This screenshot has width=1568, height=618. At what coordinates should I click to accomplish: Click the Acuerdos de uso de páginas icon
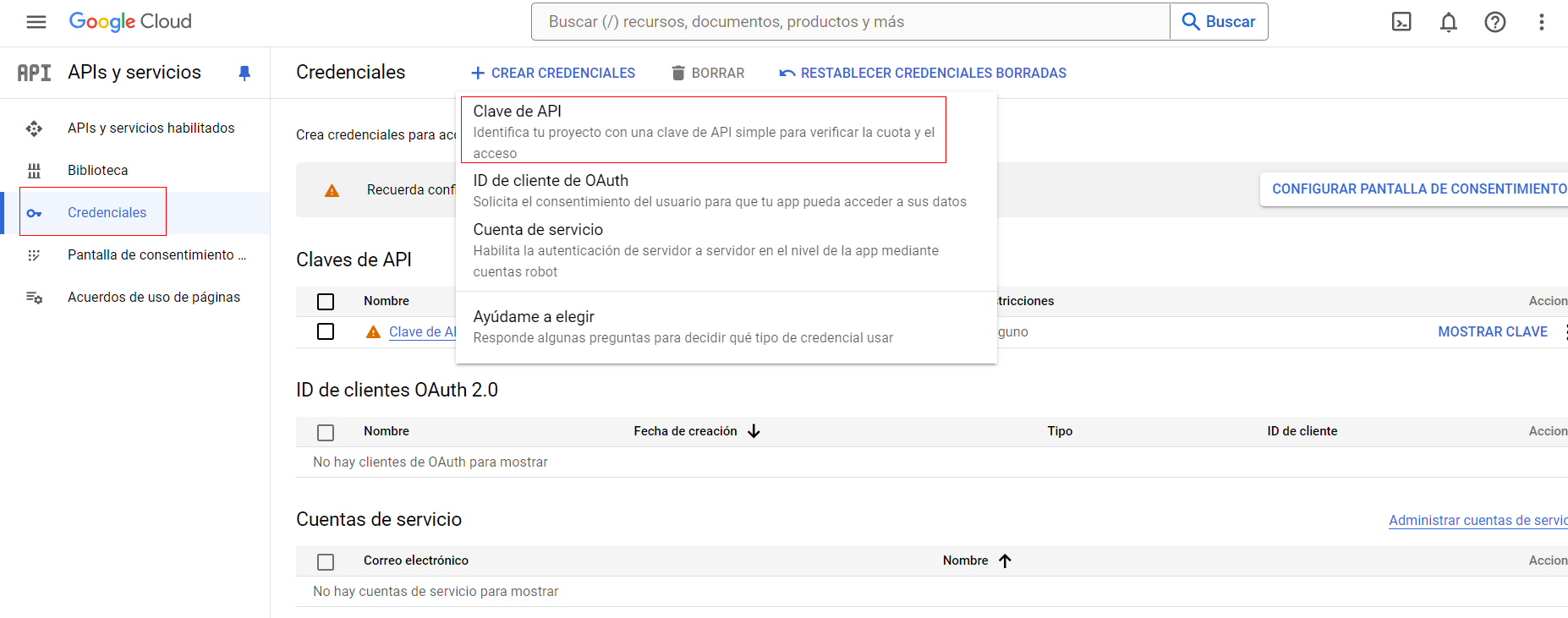coord(34,298)
